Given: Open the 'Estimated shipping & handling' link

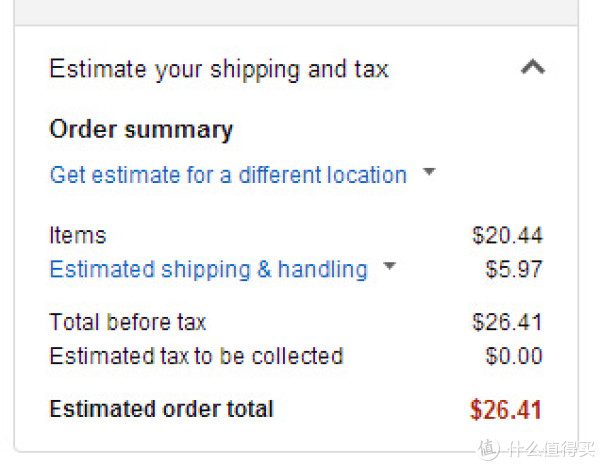Looking at the screenshot, I should [x=209, y=269].
